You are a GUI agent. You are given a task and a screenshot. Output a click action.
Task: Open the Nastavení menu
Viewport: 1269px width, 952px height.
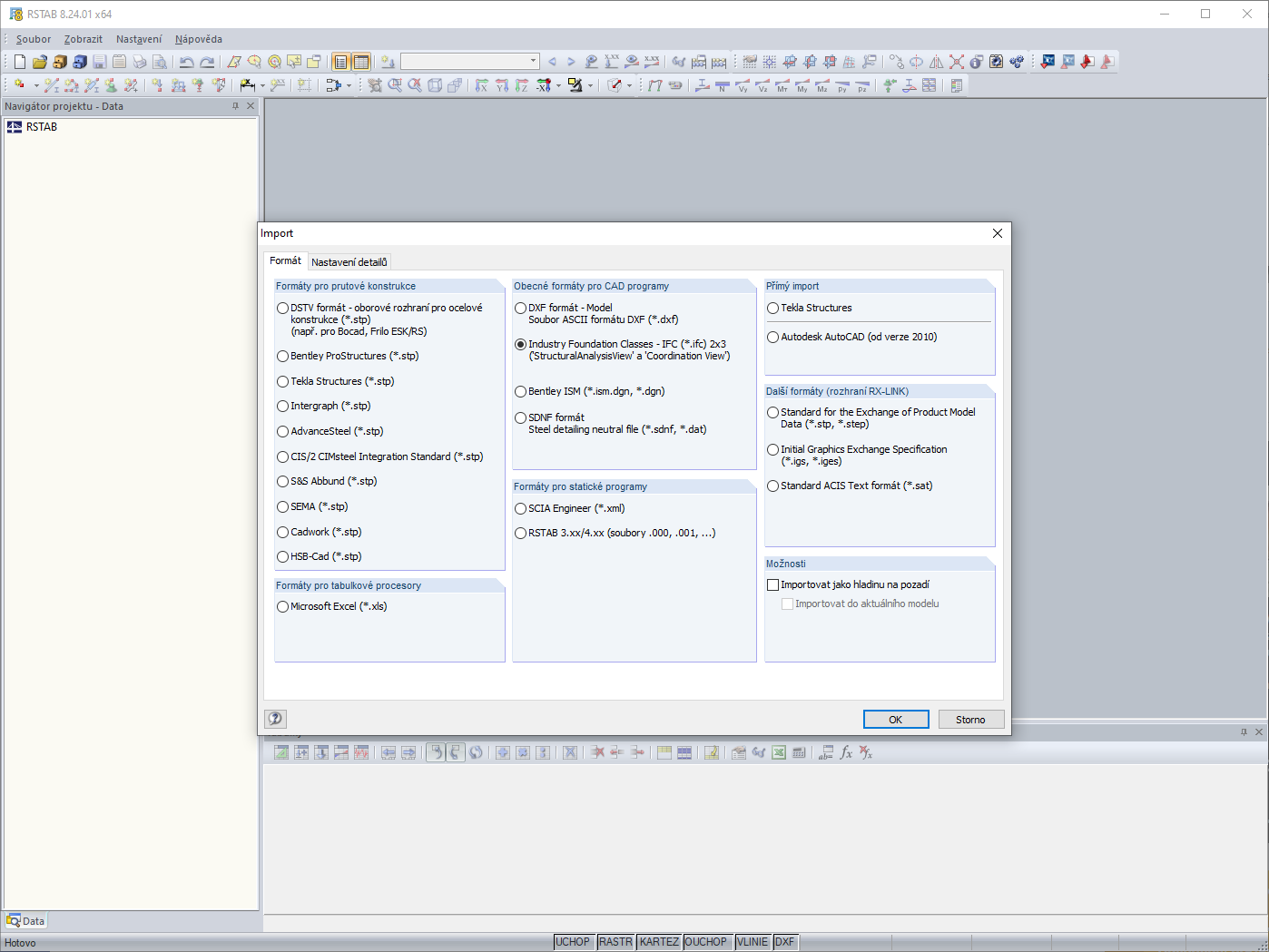click(x=139, y=39)
